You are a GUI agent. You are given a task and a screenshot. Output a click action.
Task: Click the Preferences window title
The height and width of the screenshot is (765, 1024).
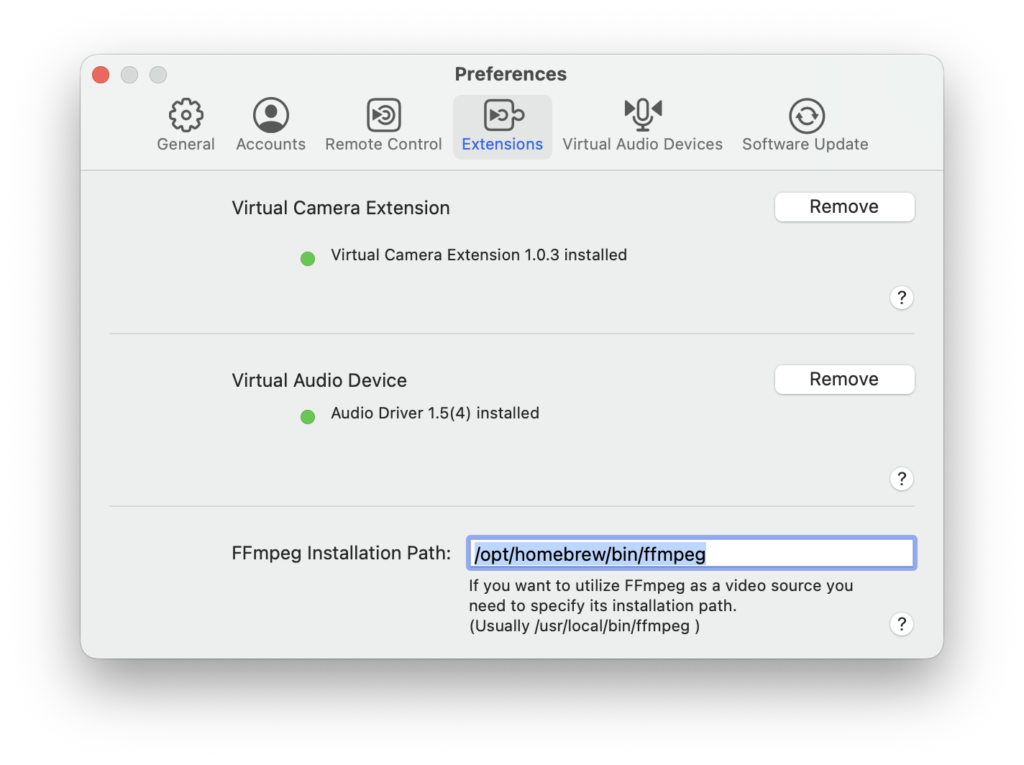(x=510, y=74)
